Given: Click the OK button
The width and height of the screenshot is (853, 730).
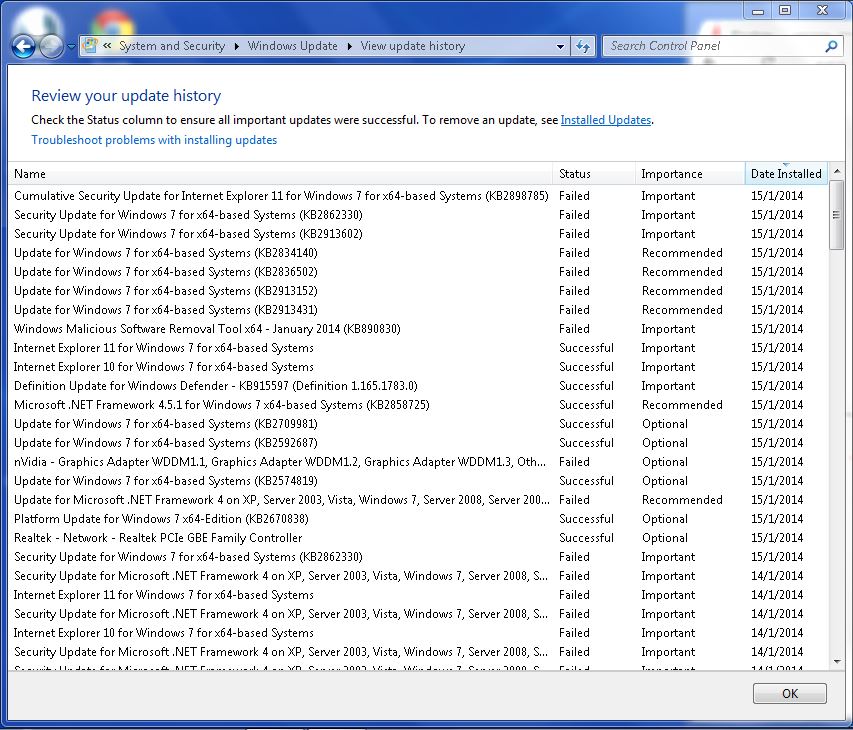Looking at the screenshot, I should click(790, 694).
